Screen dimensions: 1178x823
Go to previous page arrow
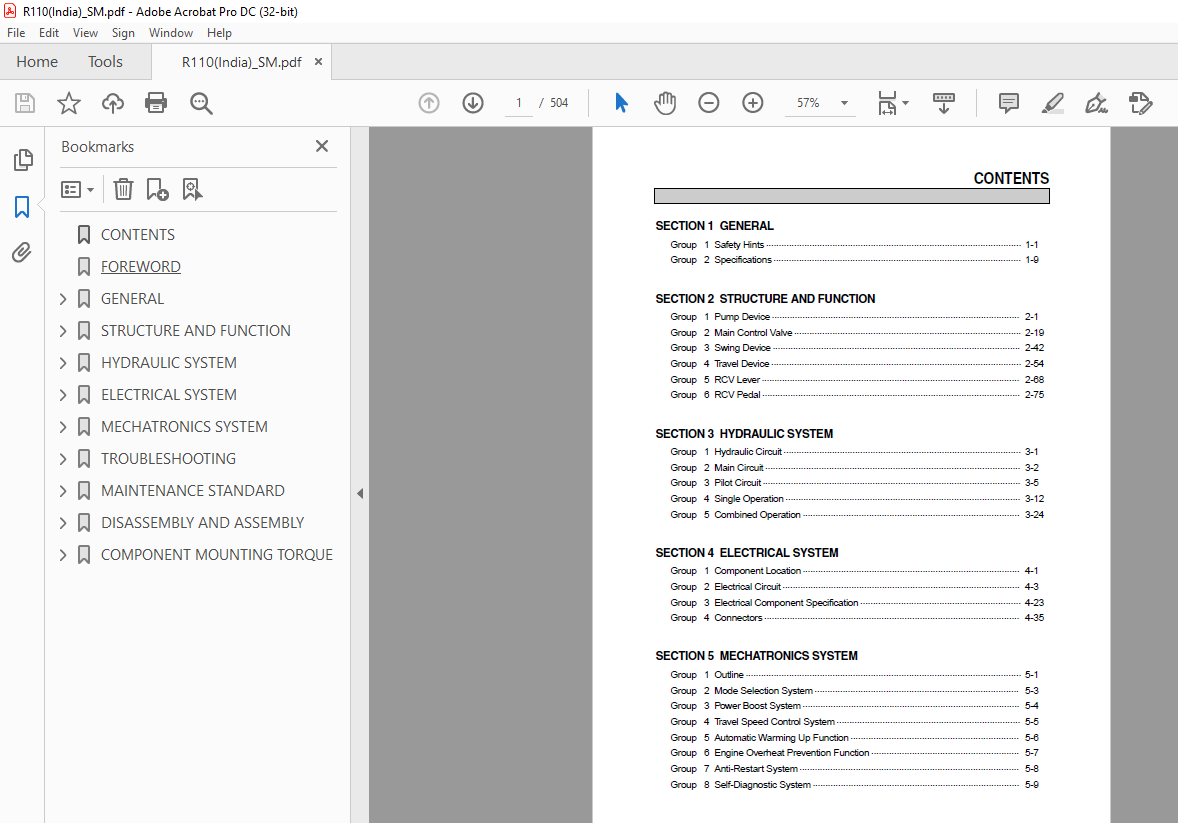429,103
